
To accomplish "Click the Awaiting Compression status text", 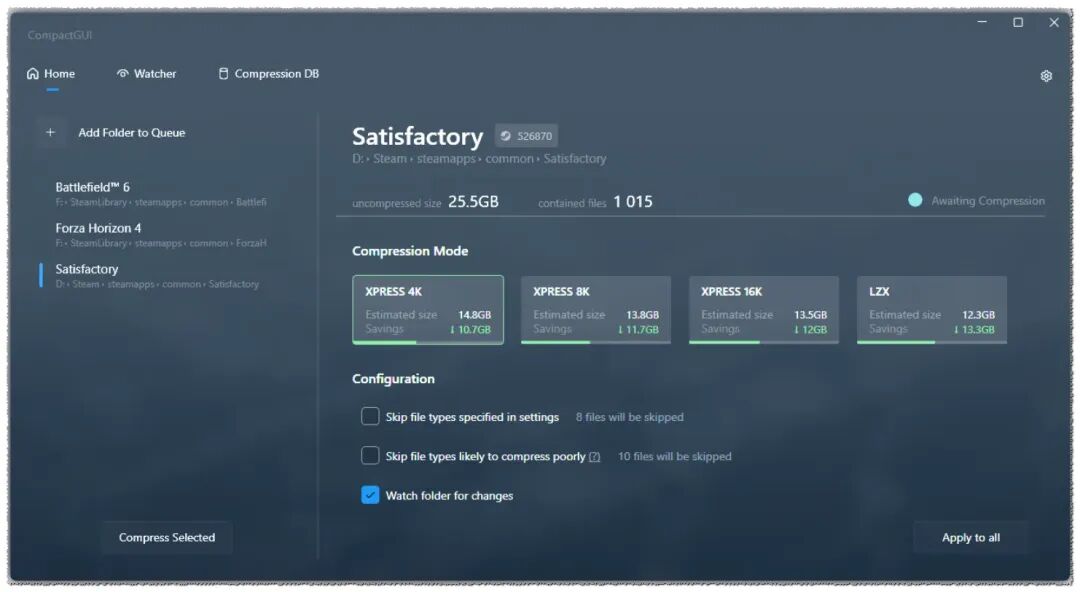I will click(988, 201).
